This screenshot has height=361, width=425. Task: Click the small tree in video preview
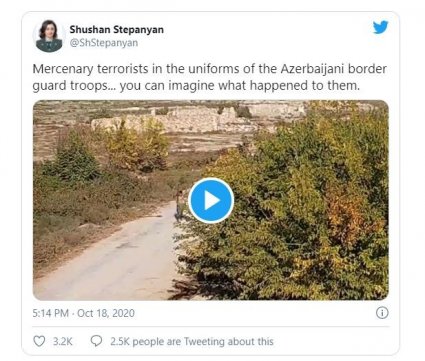(x=73, y=157)
